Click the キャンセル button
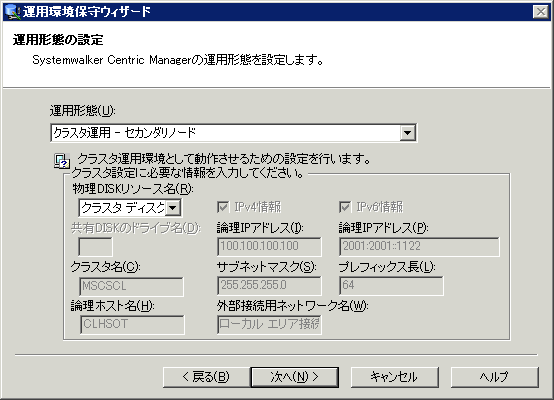The image size is (554, 400). (395, 377)
